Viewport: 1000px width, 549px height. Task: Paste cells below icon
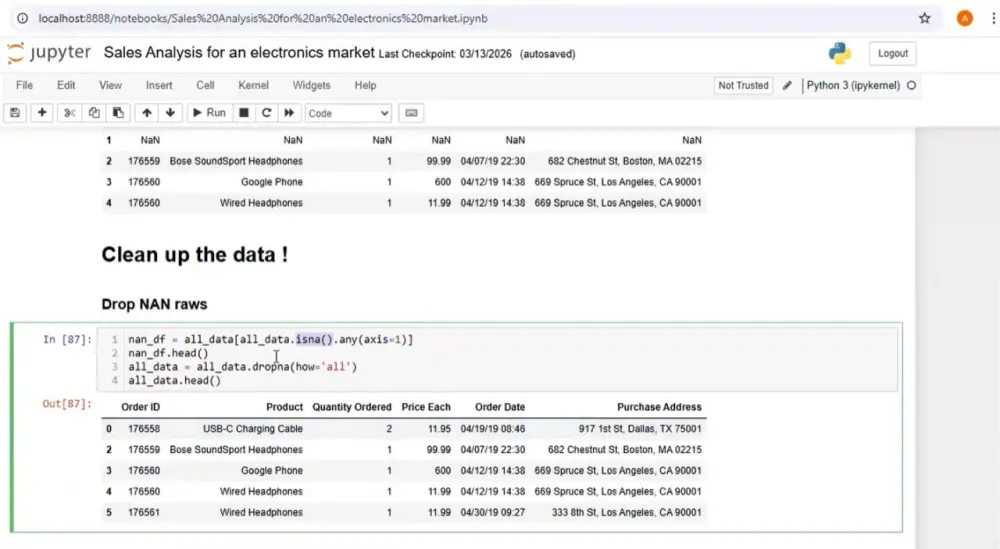(x=118, y=113)
